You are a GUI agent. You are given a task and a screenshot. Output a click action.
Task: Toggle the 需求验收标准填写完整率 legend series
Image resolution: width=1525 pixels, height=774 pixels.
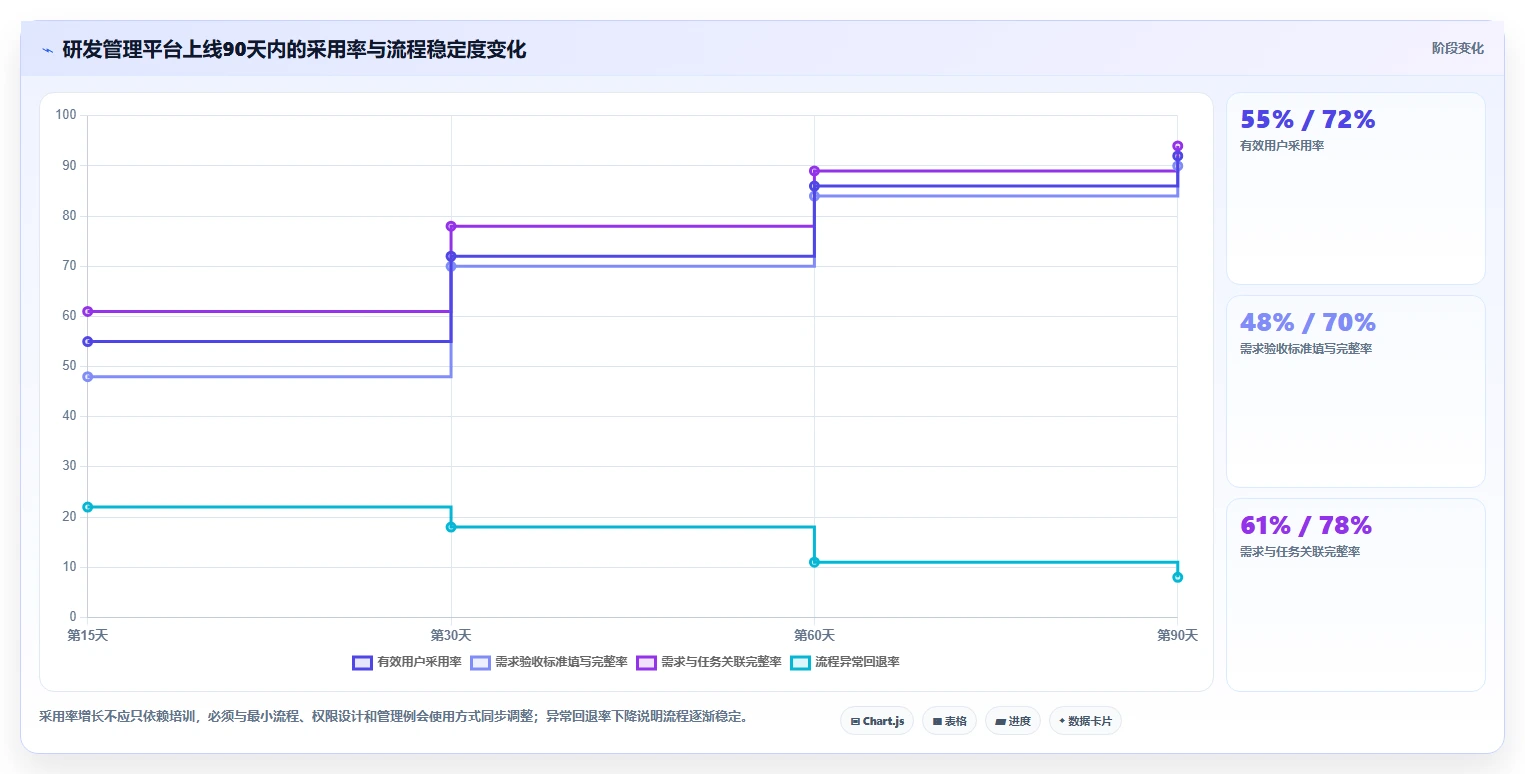549,662
